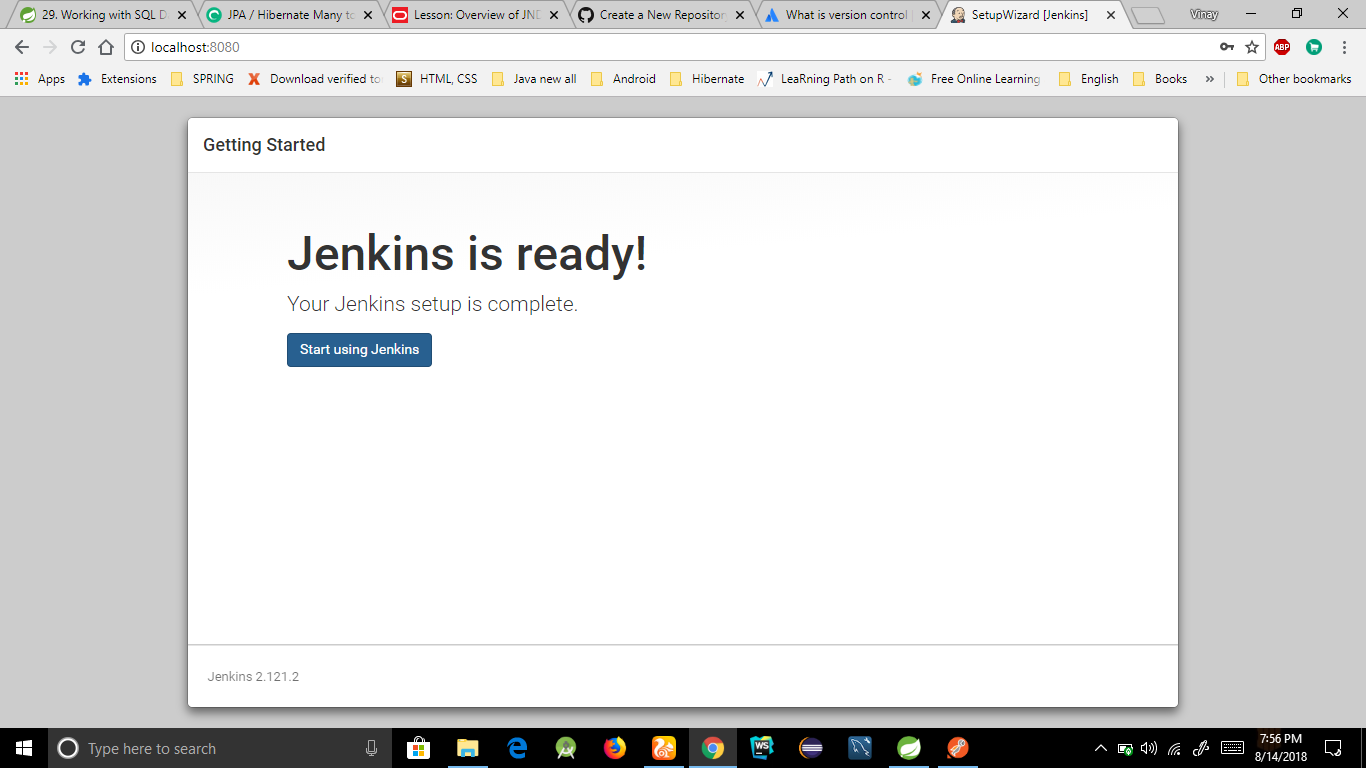Screen dimensions: 1366x768
Task: Click the Start using Jenkins button
Action: tap(359, 350)
